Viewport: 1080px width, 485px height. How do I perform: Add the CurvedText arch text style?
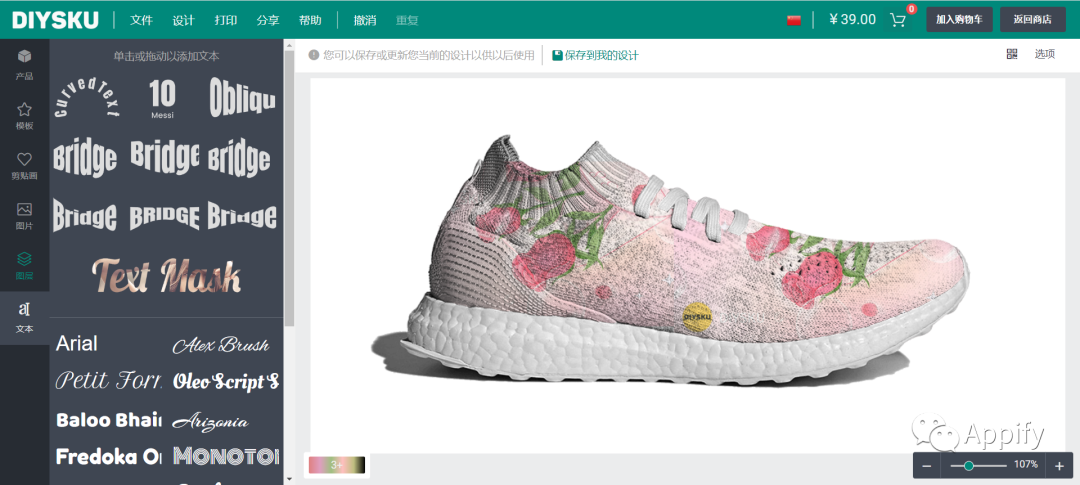tap(87, 97)
